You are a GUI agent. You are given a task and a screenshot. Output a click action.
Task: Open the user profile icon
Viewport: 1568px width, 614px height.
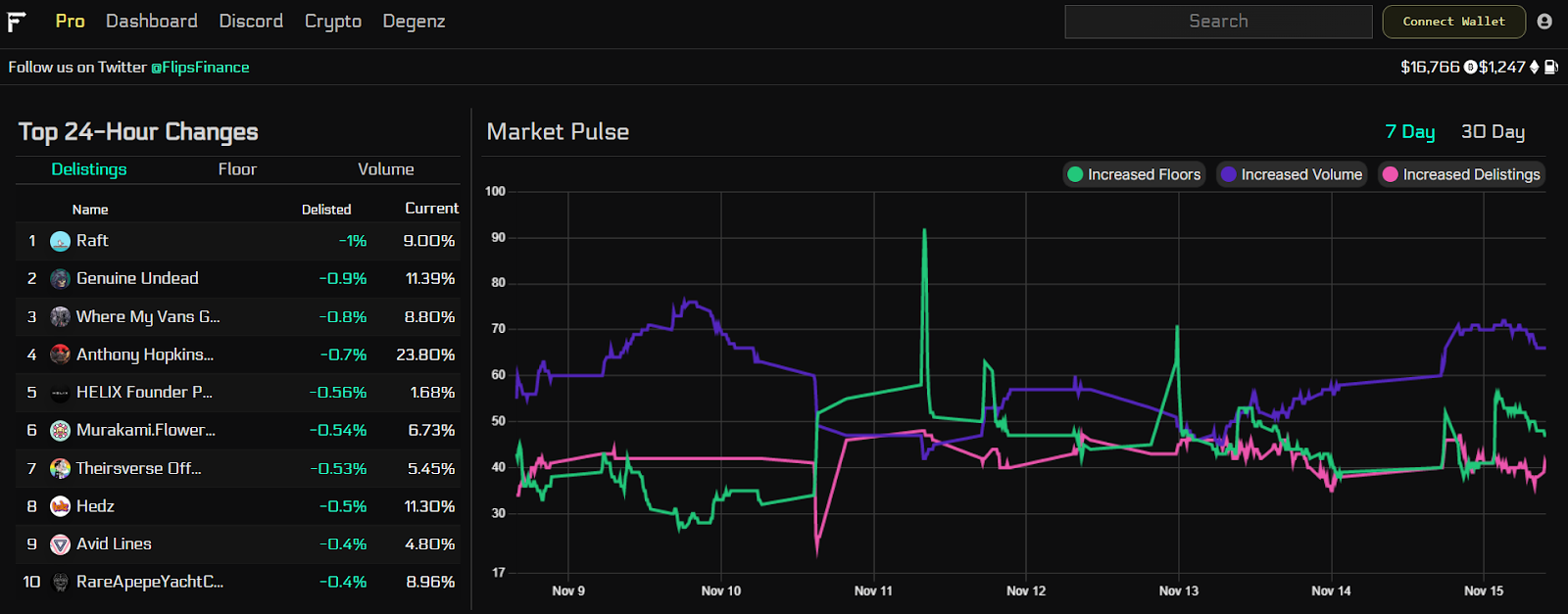(1544, 22)
